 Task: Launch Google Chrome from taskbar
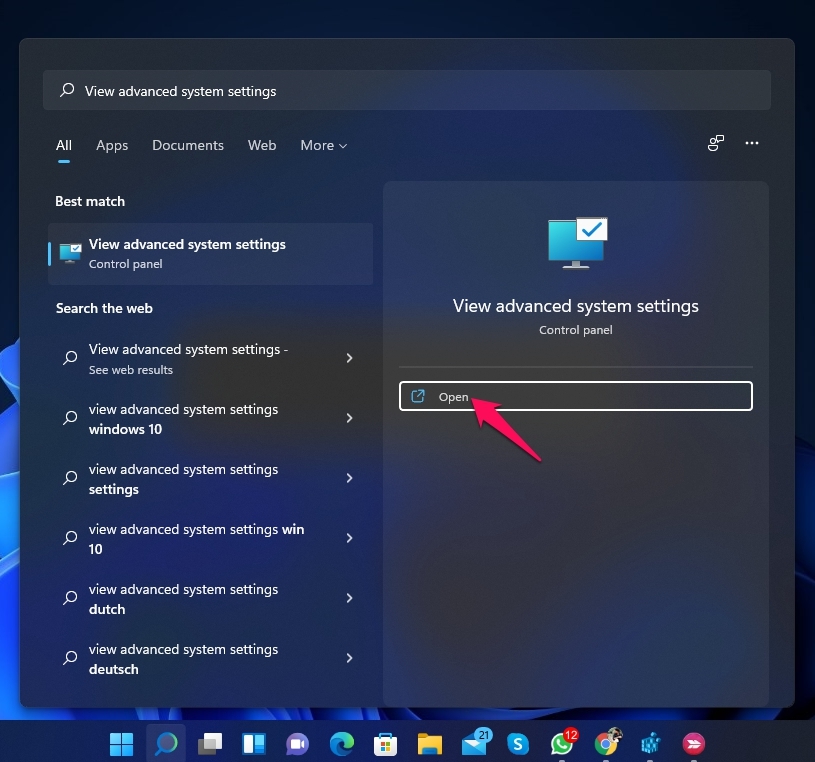[605, 744]
